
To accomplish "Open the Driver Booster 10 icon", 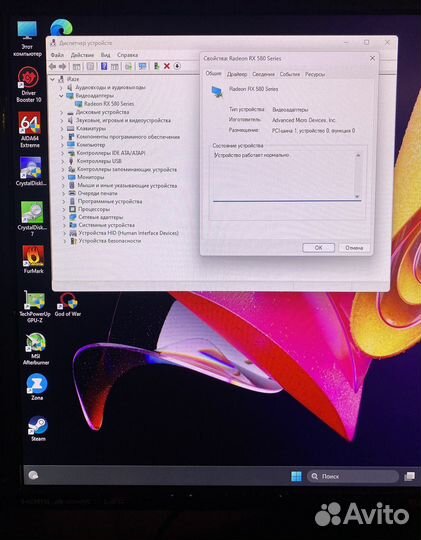I will pos(29,84).
